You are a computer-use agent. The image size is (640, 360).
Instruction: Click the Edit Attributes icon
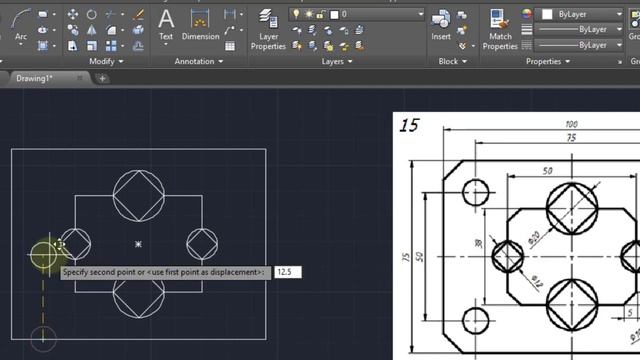click(462, 46)
